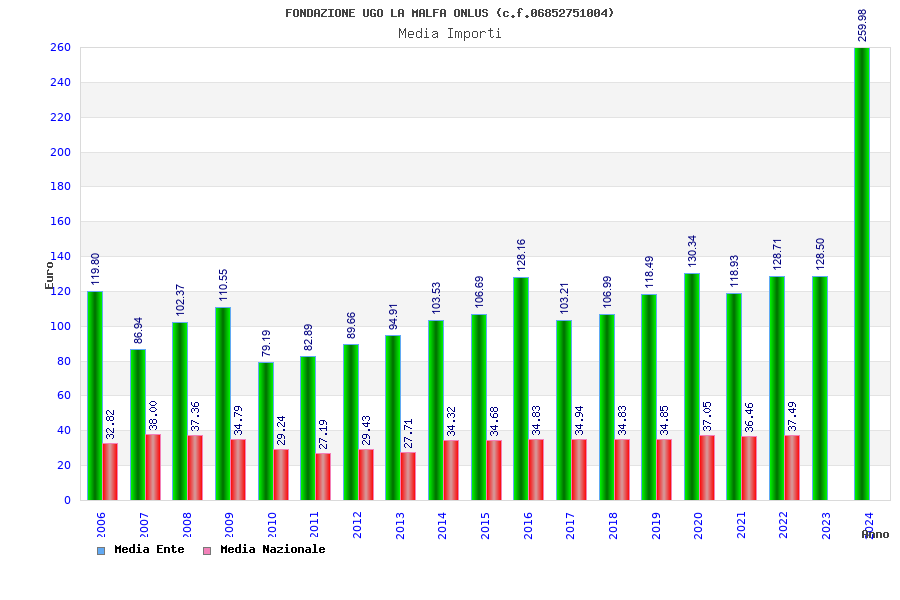Click the red 2022 bar valued 37.49
Screen dimensions: 900x600
[x=792, y=467]
